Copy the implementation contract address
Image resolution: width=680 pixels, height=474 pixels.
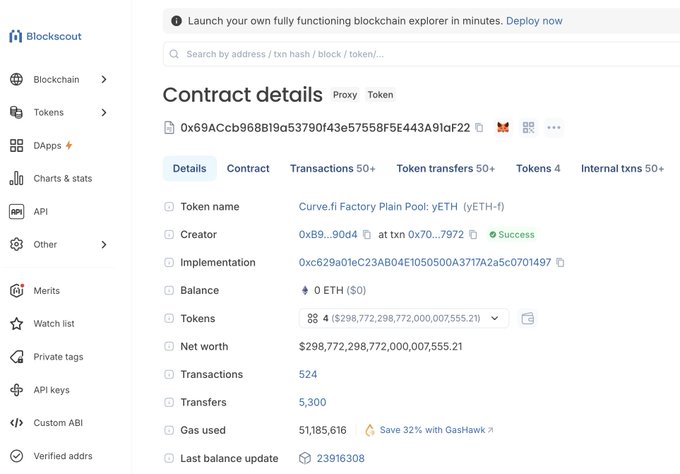coord(560,263)
